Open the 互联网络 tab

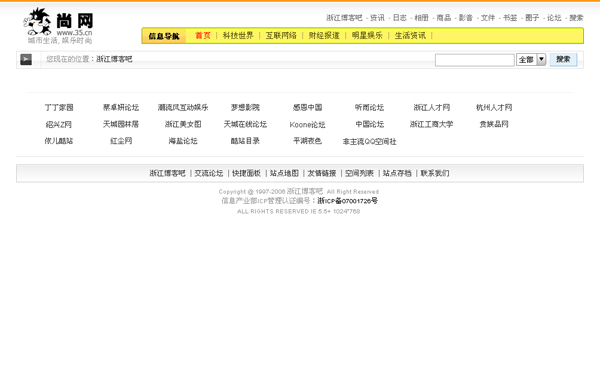click(x=281, y=36)
